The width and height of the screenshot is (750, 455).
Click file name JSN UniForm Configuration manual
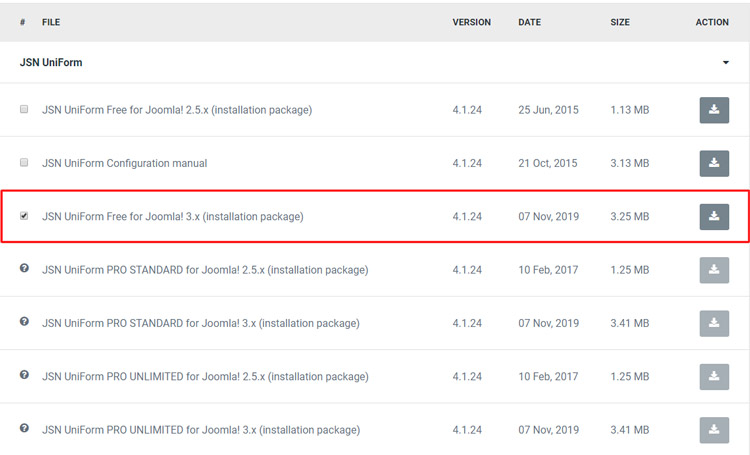[124, 163]
